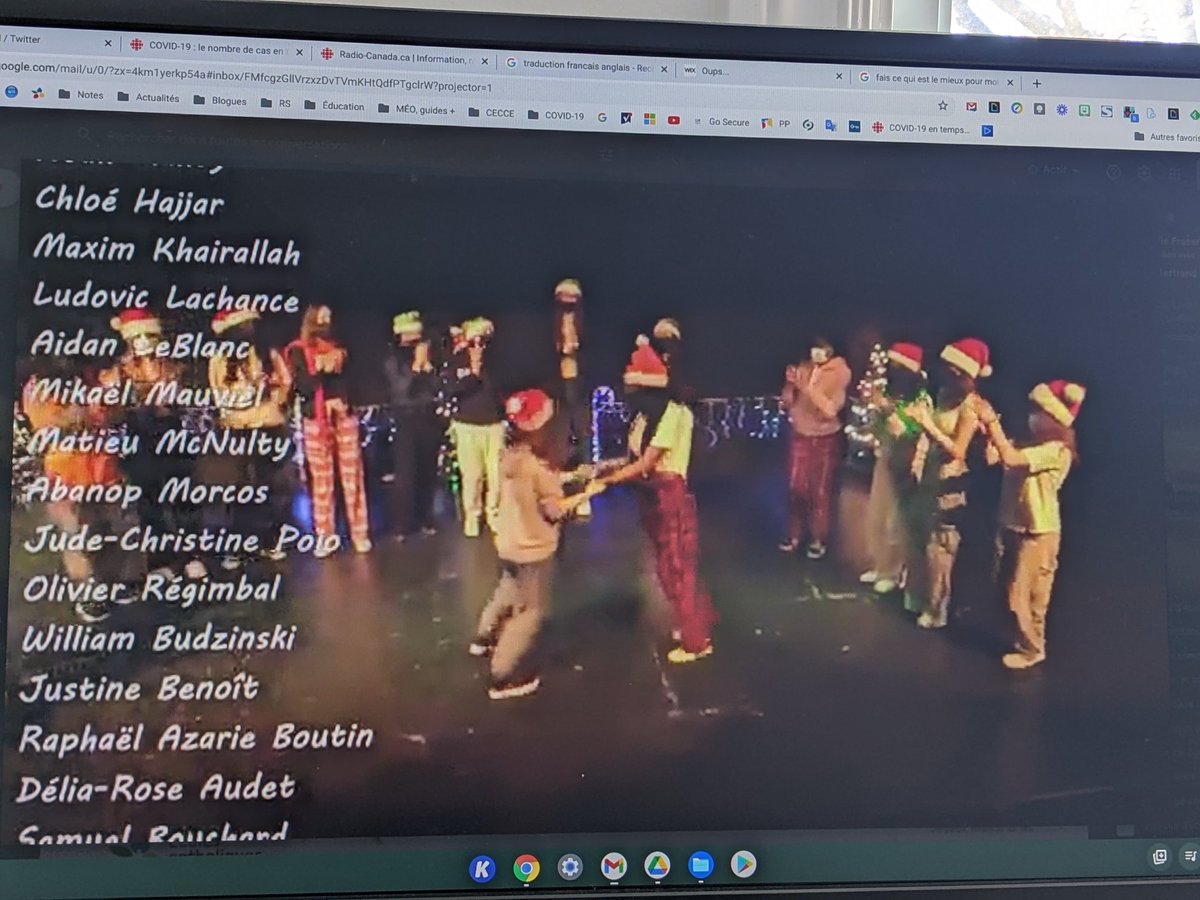This screenshot has height=900, width=1200.
Task: Close the Radio-Canada.ca tab
Action: [x=485, y=61]
